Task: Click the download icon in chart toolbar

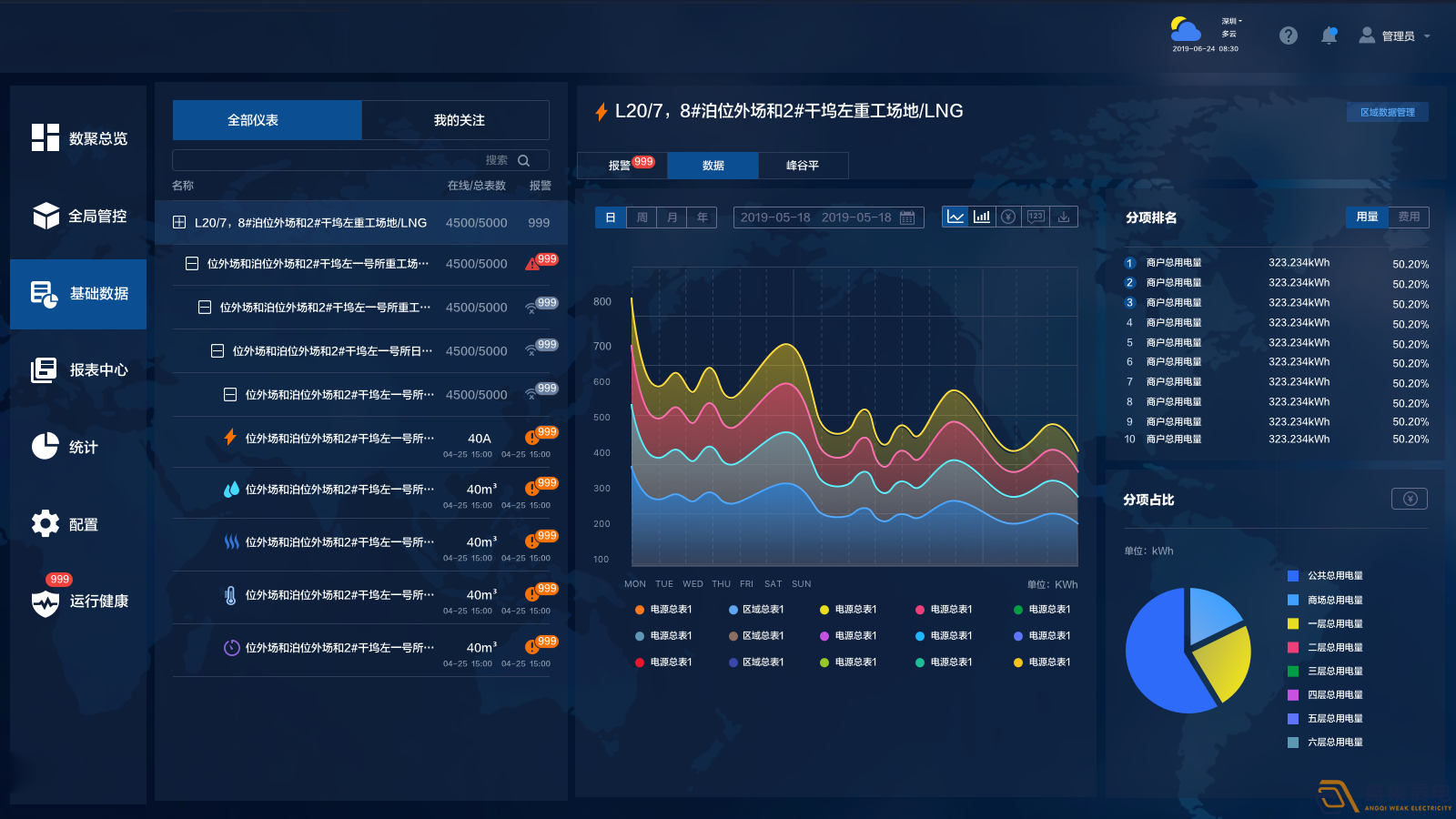Action: coord(1063,217)
